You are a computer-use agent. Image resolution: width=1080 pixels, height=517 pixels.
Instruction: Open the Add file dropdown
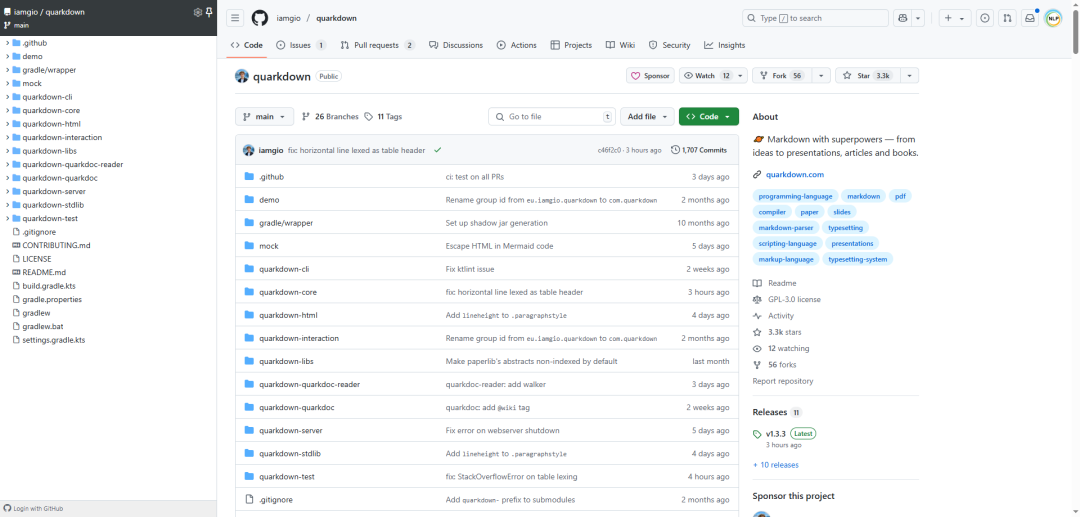tap(647, 117)
